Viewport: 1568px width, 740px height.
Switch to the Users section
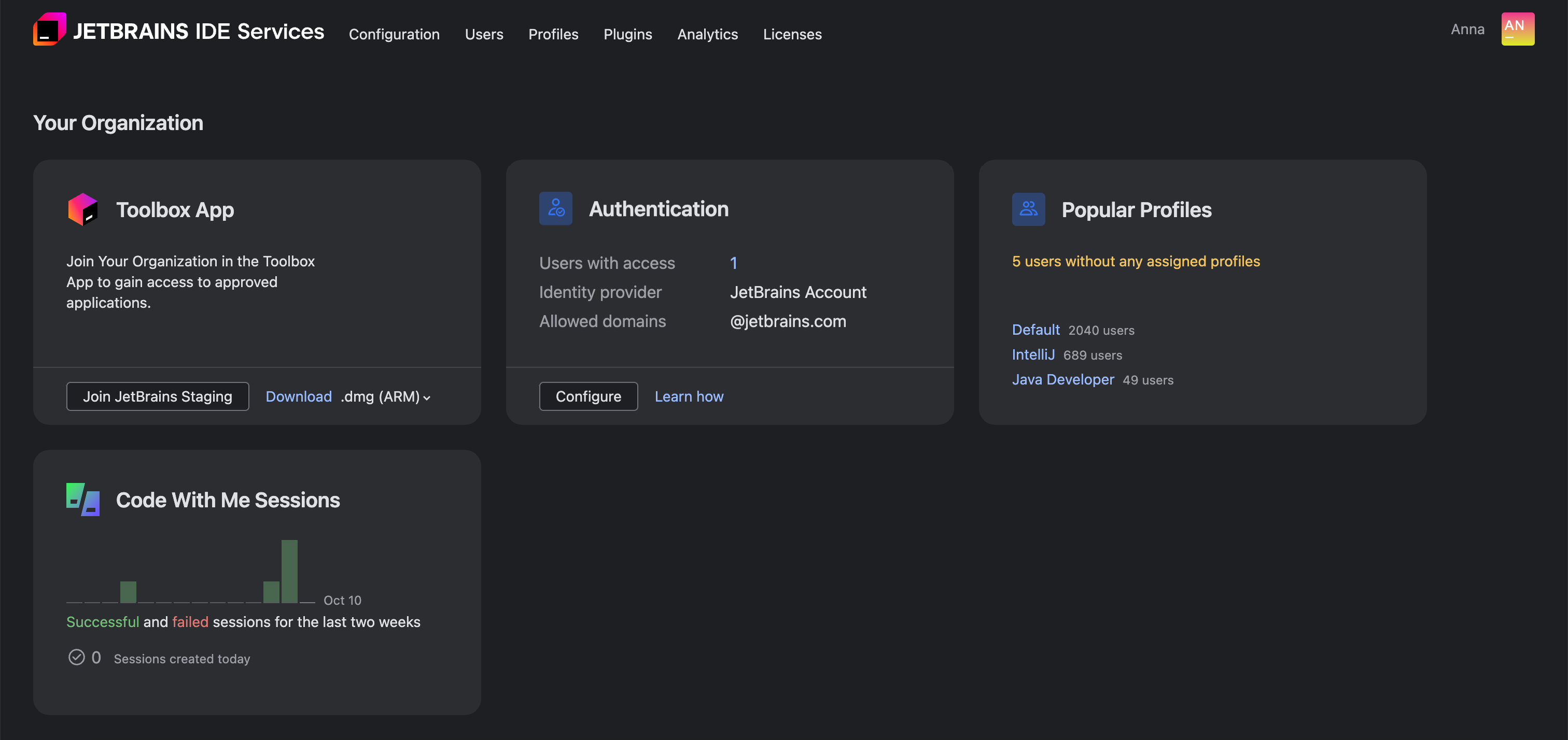(x=484, y=34)
